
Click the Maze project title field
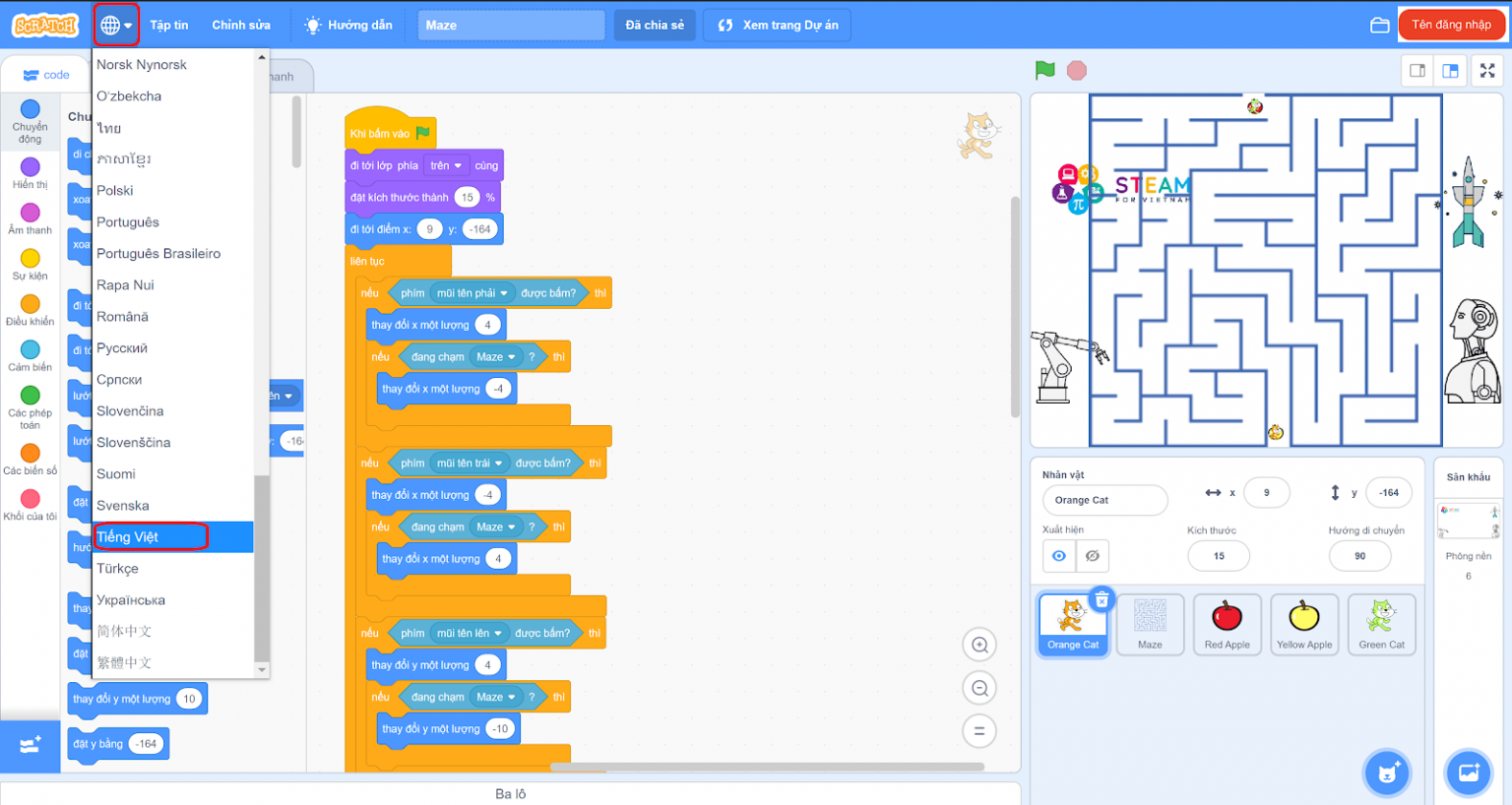[x=511, y=26]
